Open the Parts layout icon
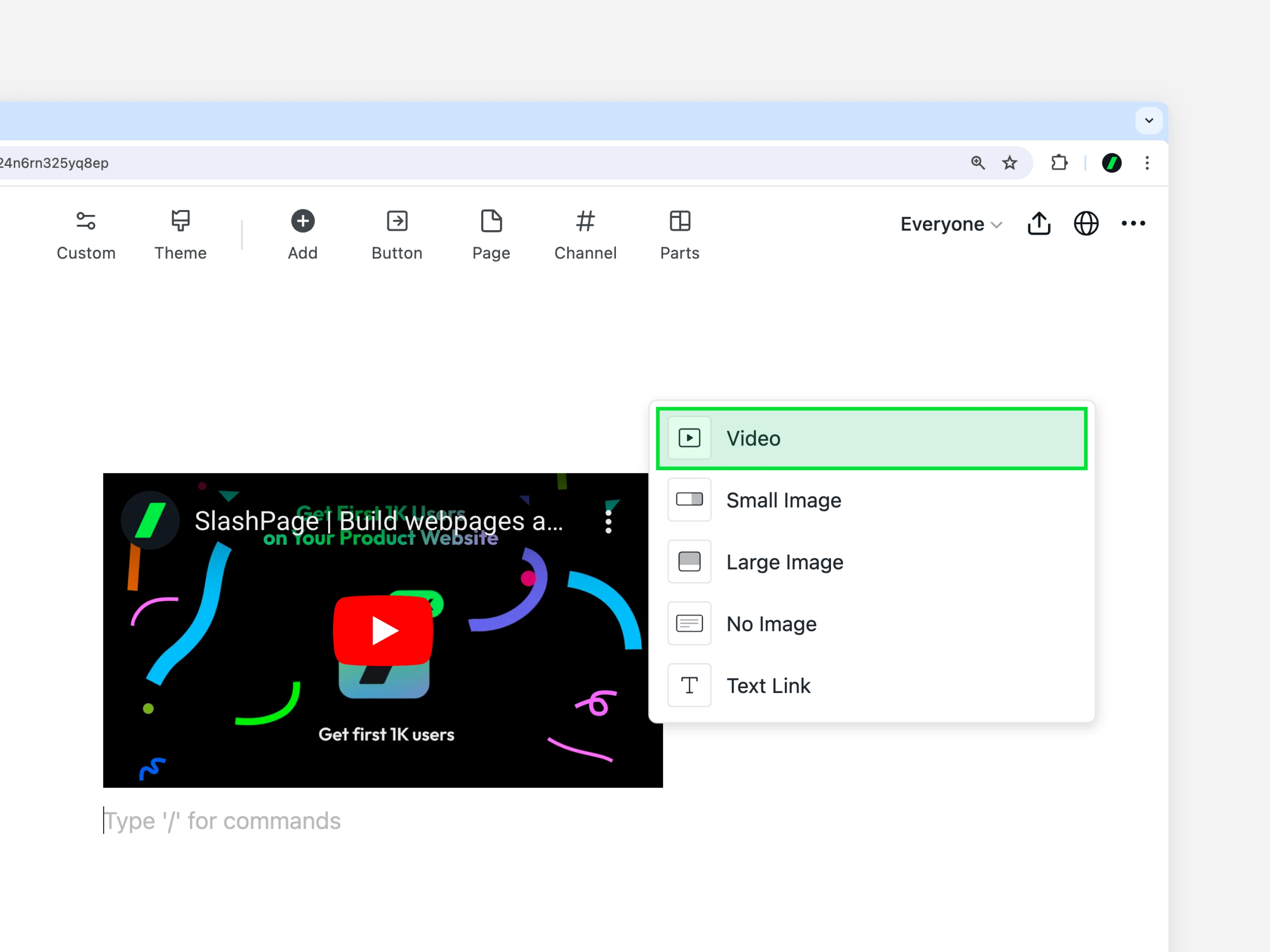This screenshot has width=1270, height=952. [680, 221]
